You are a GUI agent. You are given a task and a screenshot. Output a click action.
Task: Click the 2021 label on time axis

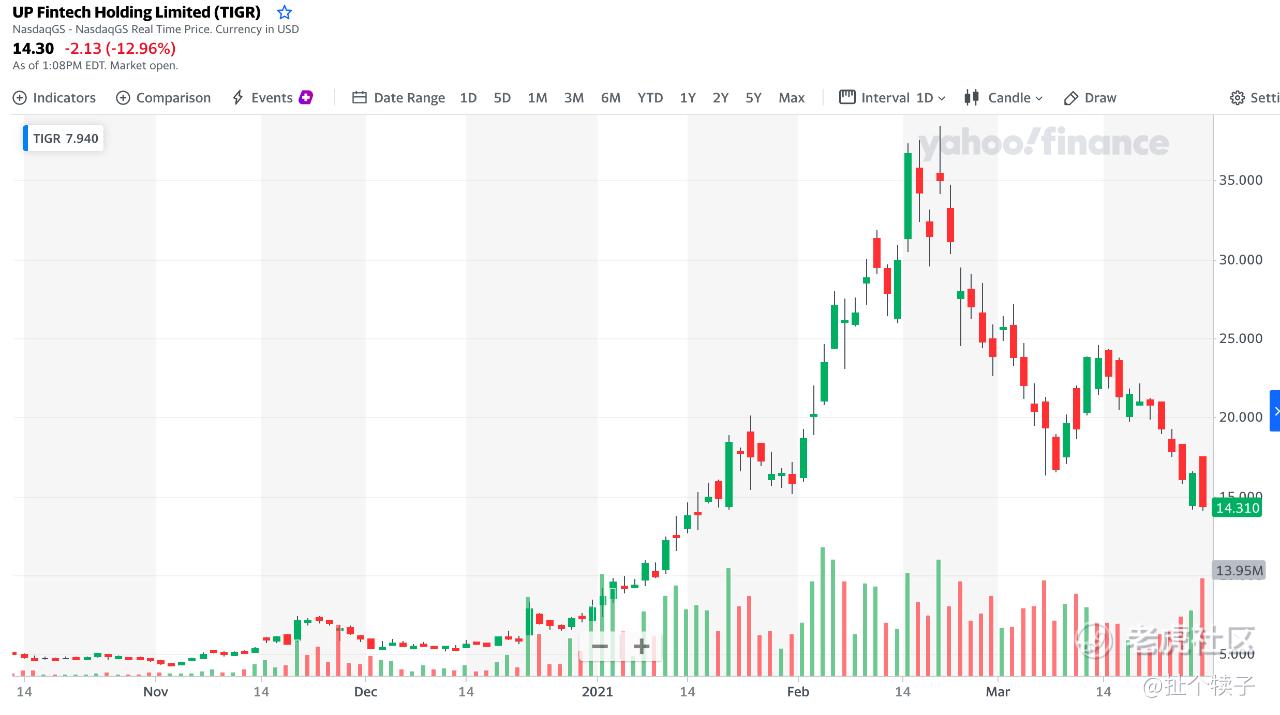pyautogui.click(x=597, y=691)
